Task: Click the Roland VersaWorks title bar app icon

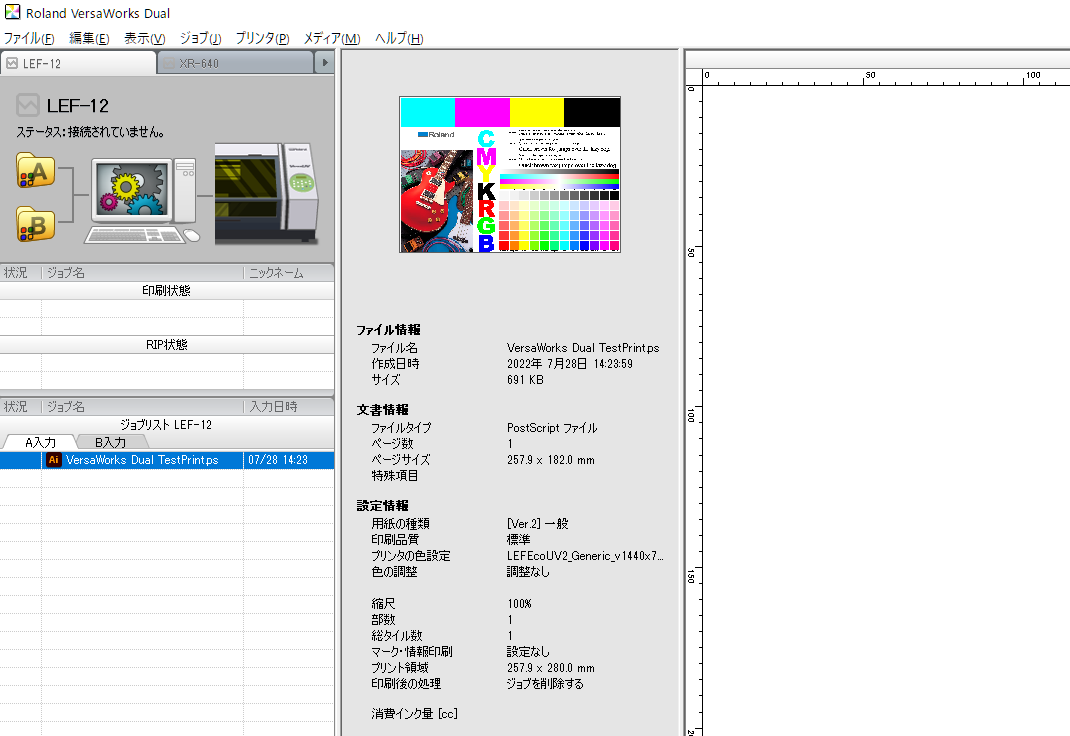Action: pos(11,13)
